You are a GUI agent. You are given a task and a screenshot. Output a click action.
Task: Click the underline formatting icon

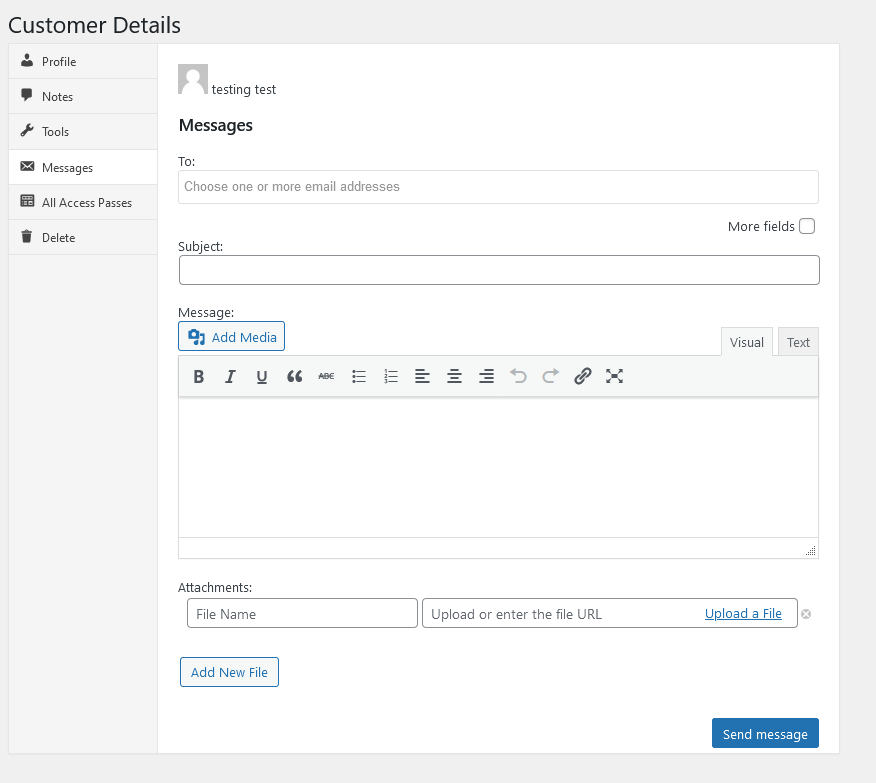[x=262, y=377]
